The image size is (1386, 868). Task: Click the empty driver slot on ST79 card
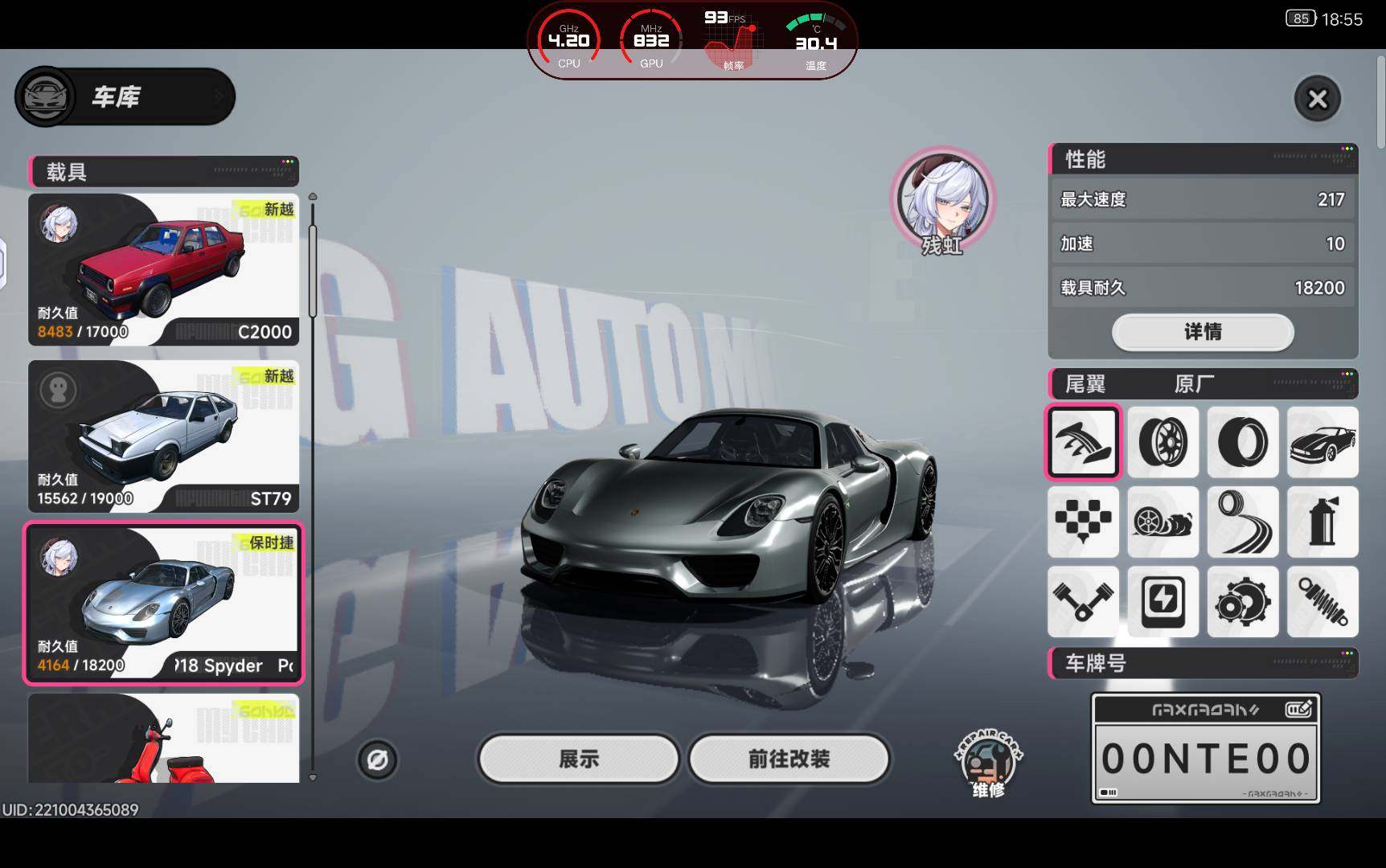click(x=59, y=391)
